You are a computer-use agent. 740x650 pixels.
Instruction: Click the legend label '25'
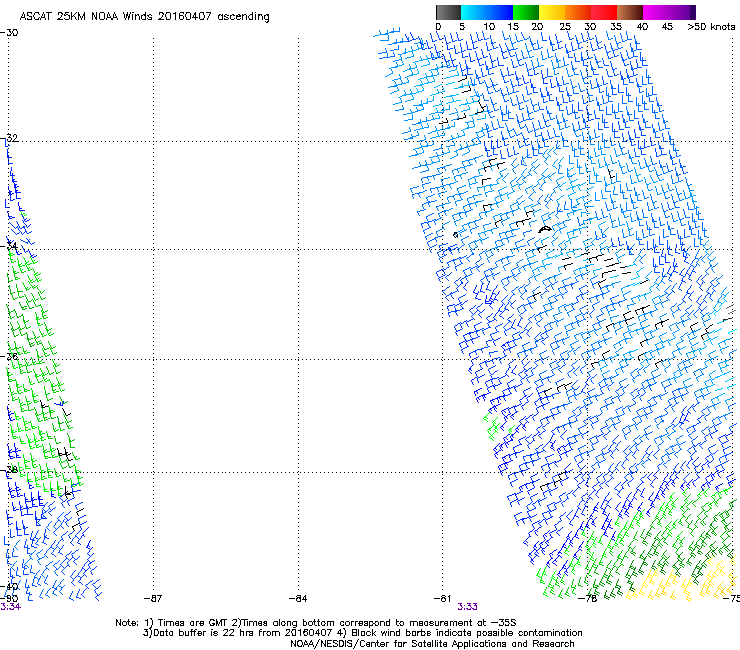(565, 27)
